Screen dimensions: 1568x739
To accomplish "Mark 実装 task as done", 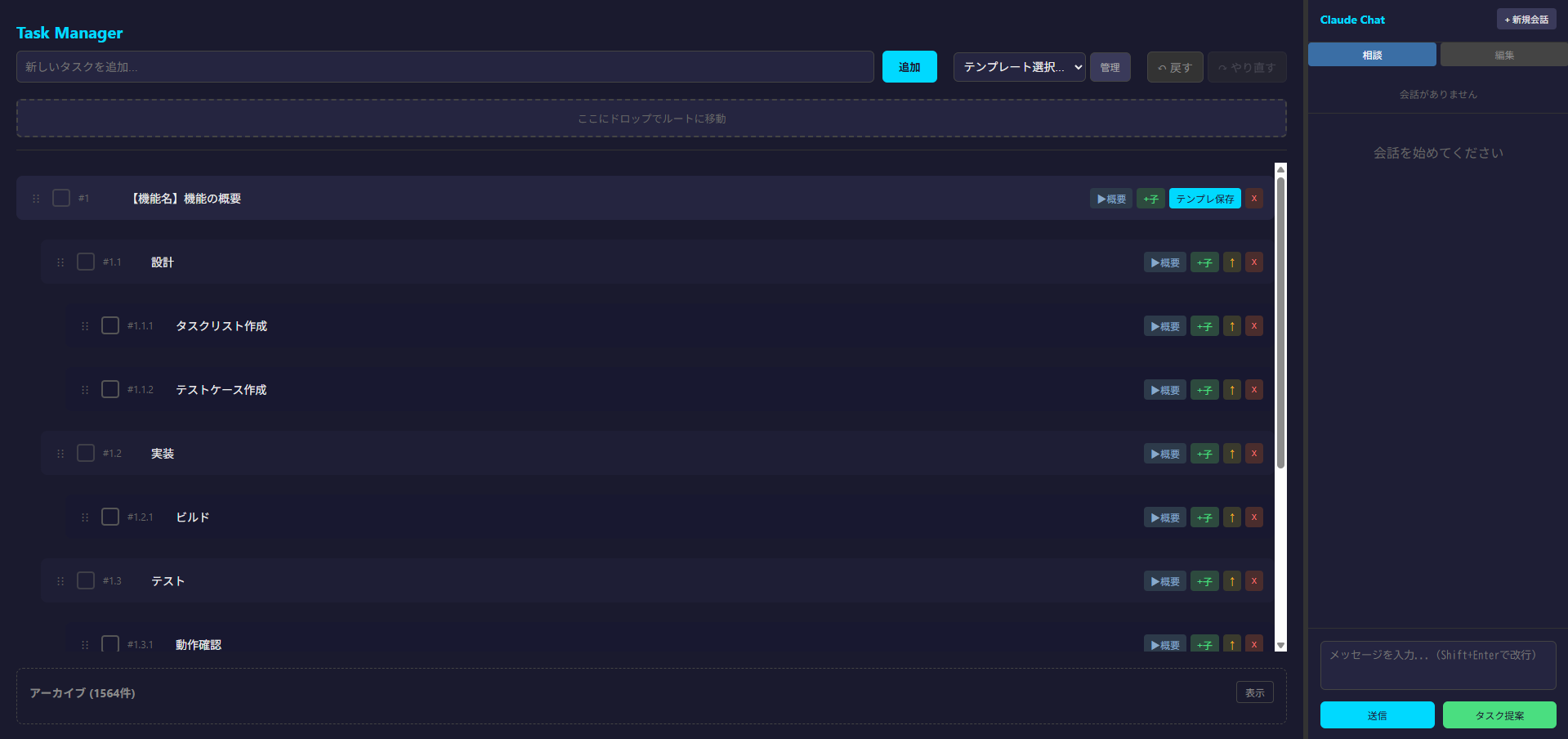I will [x=86, y=453].
